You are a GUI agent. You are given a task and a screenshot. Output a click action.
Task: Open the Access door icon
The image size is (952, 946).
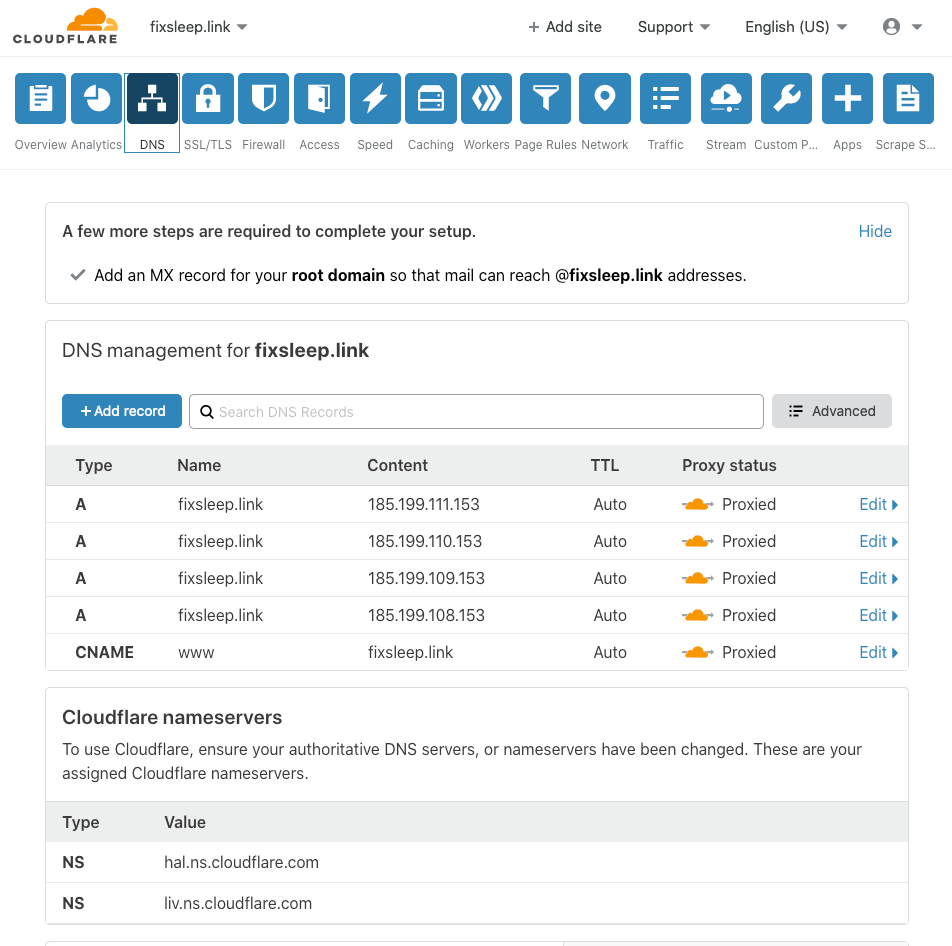pyautogui.click(x=319, y=98)
